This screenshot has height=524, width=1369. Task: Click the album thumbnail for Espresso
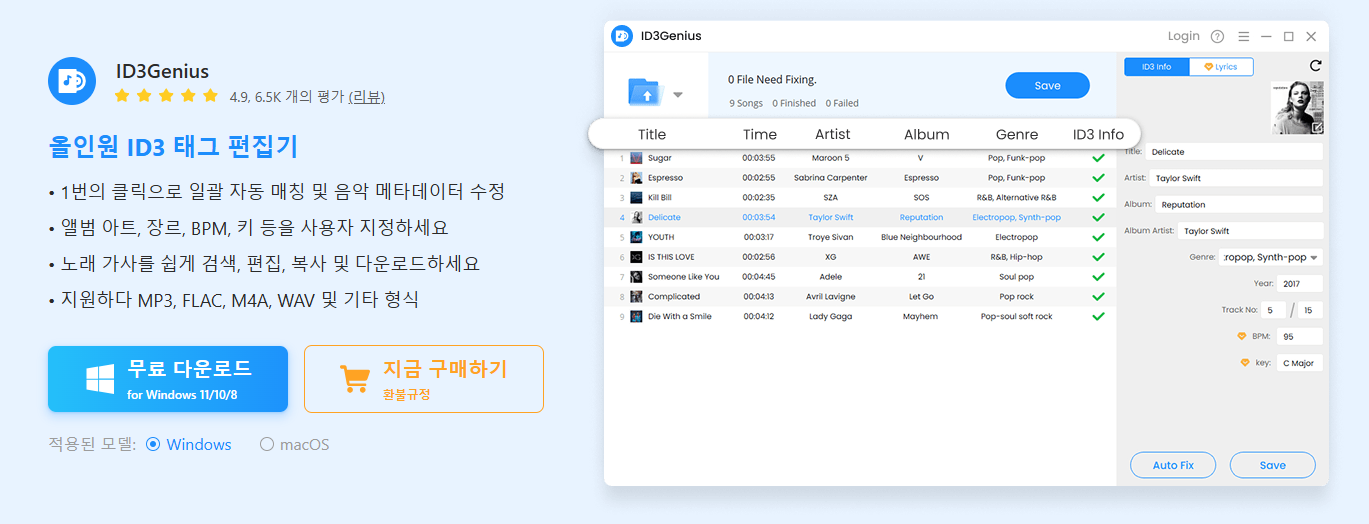[x=636, y=178]
